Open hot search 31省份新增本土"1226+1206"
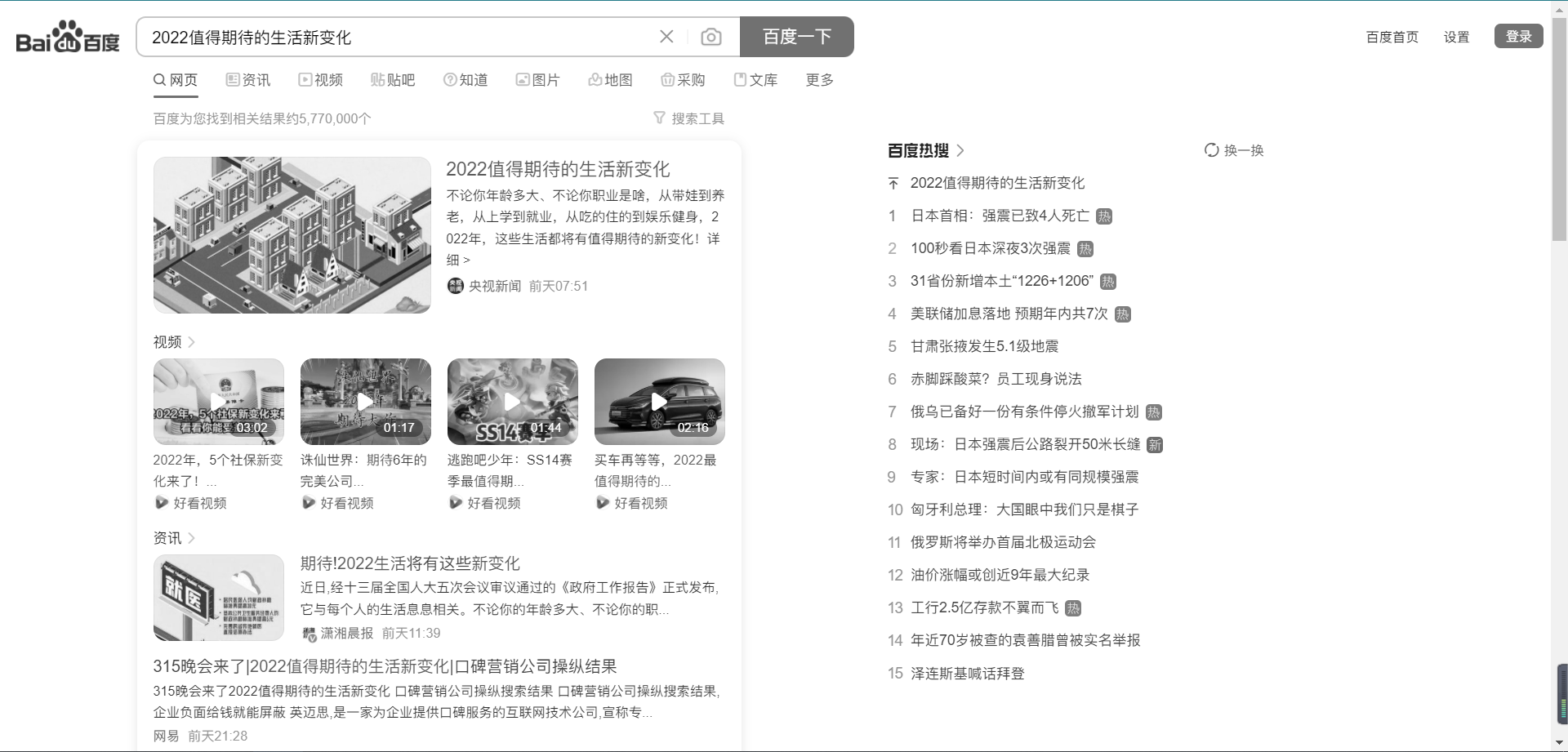1568x752 pixels. tap(1002, 281)
